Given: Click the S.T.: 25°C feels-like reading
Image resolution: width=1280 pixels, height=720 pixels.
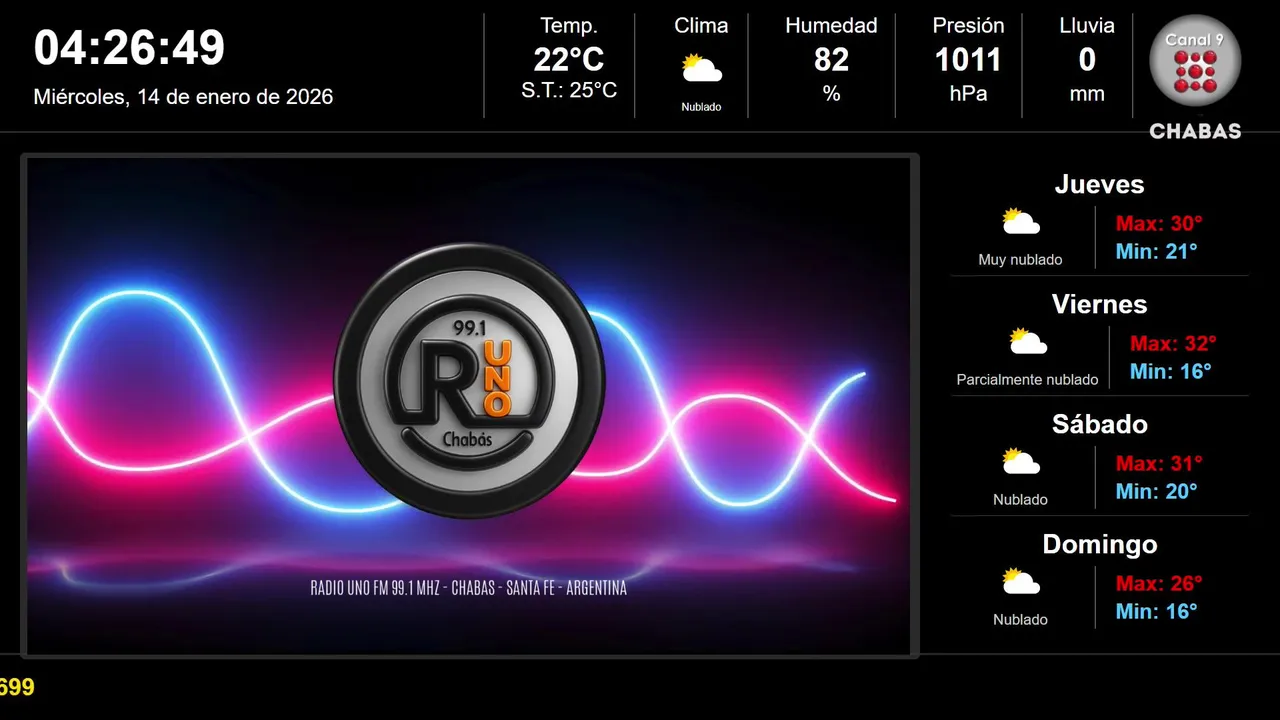Looking at the screenshot, I should [x=569, y=90].
